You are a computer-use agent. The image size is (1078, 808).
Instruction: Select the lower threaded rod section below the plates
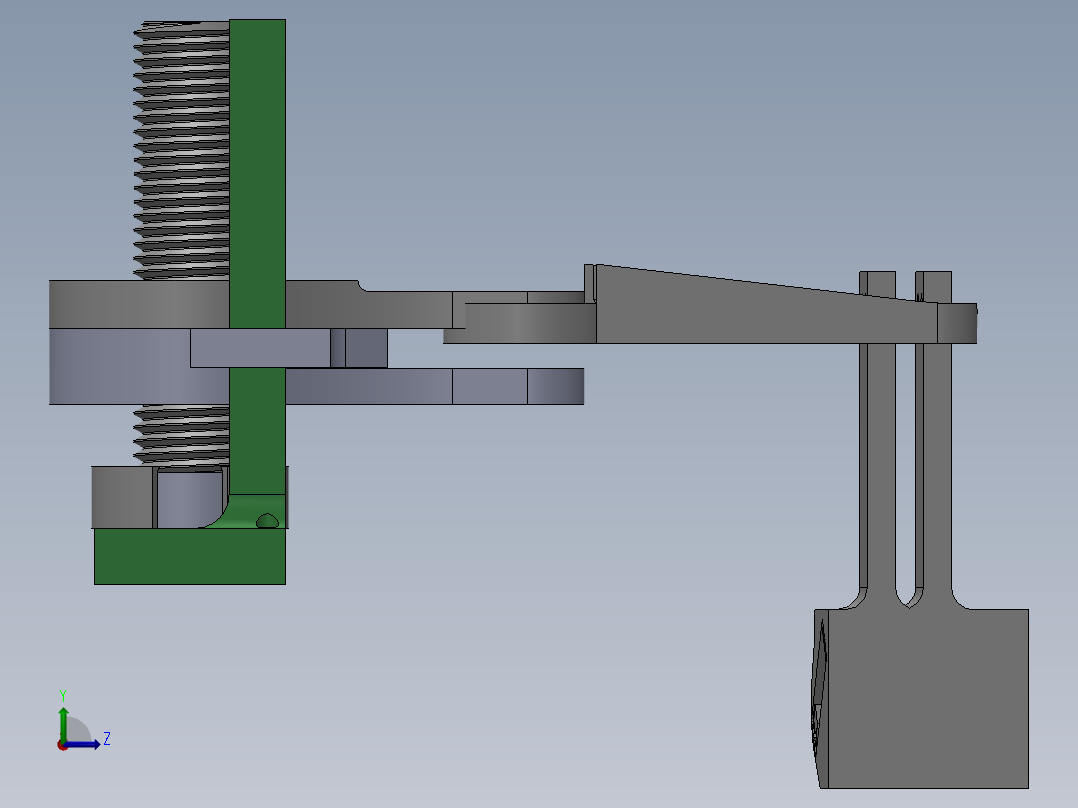pyautogui.click(x=182, y=436)
